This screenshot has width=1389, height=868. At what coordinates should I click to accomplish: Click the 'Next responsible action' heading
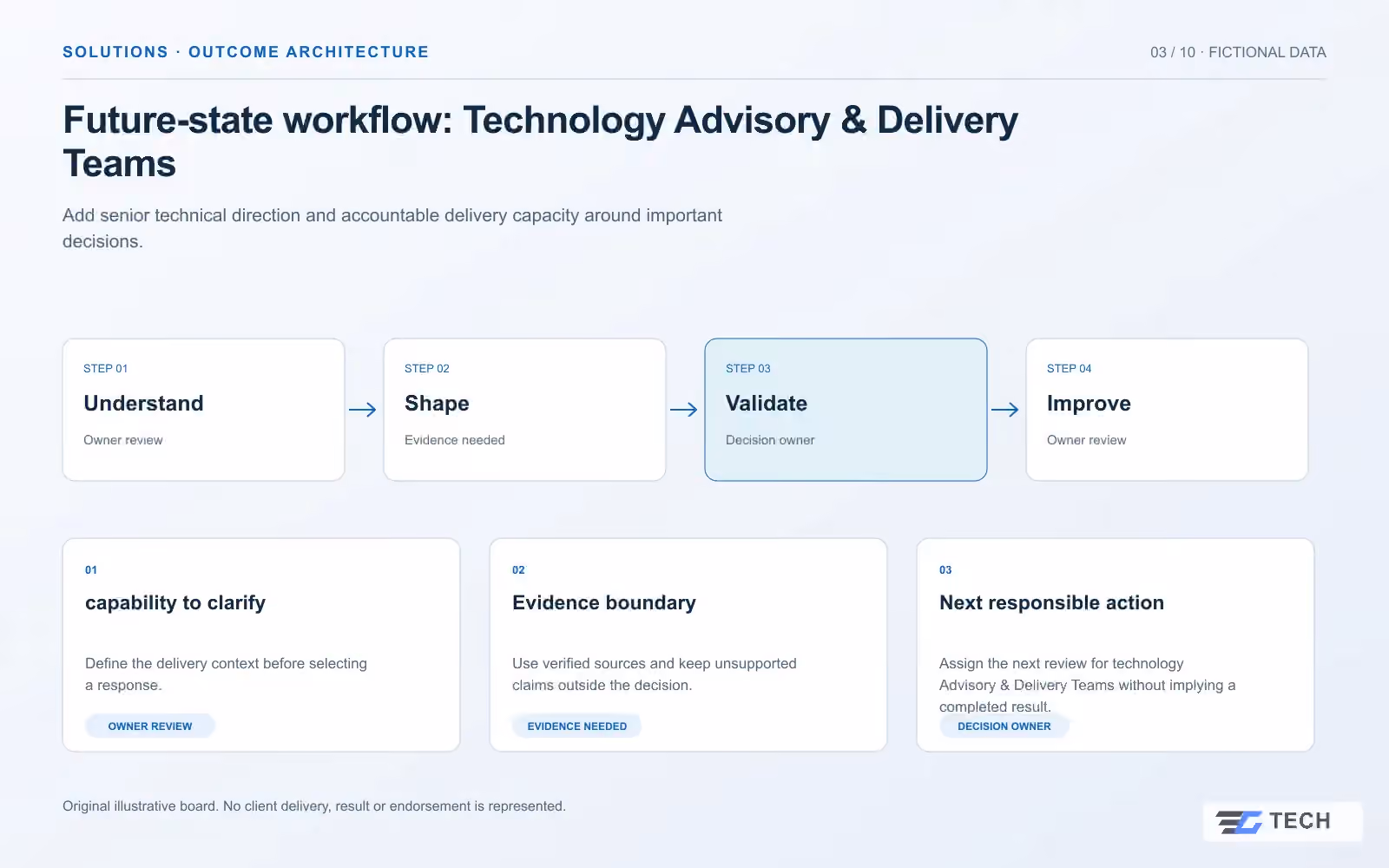point(1051,603)
